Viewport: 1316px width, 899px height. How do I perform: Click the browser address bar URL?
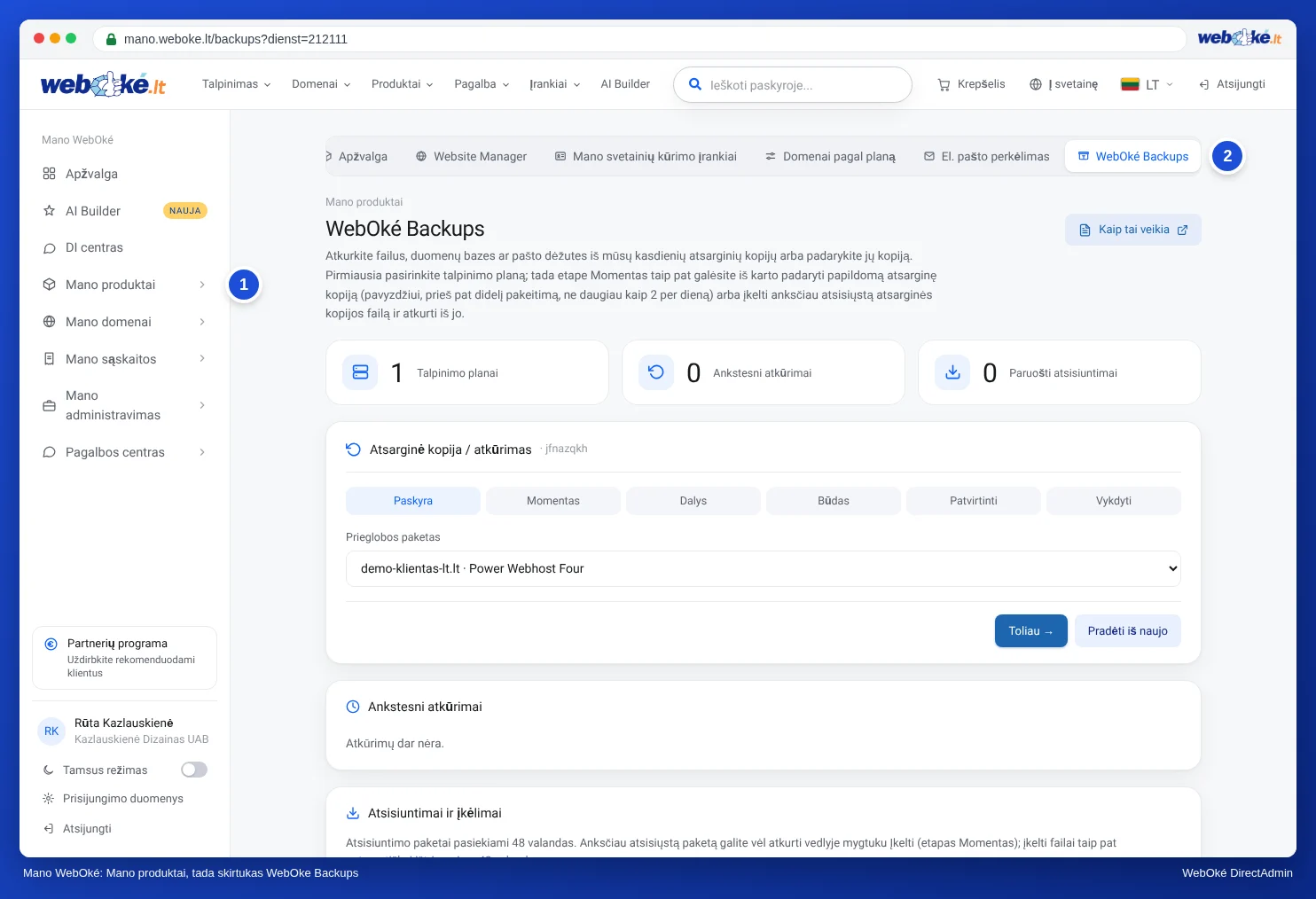coord(236,39)
